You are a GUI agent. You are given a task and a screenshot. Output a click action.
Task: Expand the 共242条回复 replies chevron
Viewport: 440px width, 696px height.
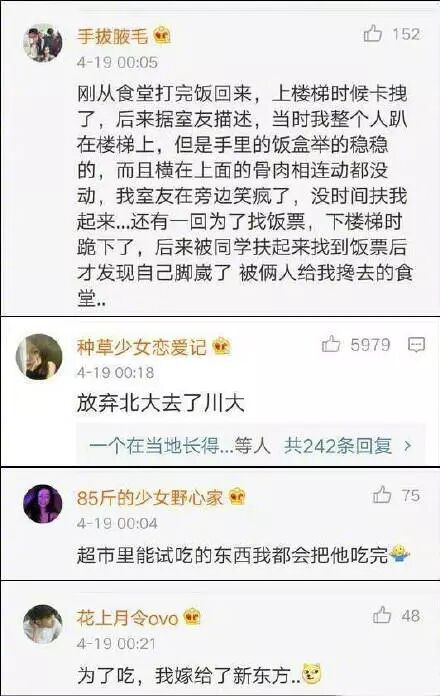point(408,445)
